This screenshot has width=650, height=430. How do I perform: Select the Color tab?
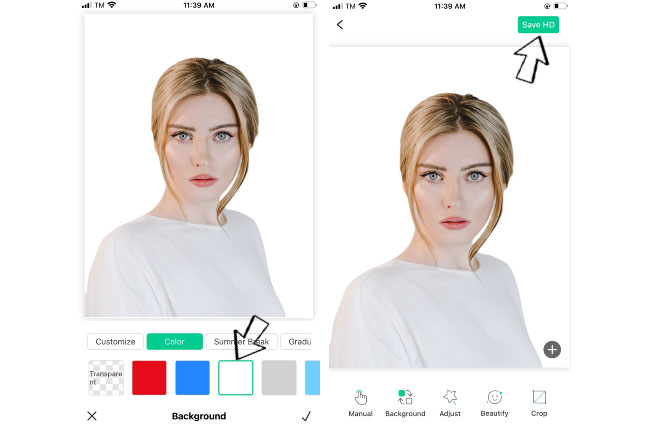coord(175,342)
